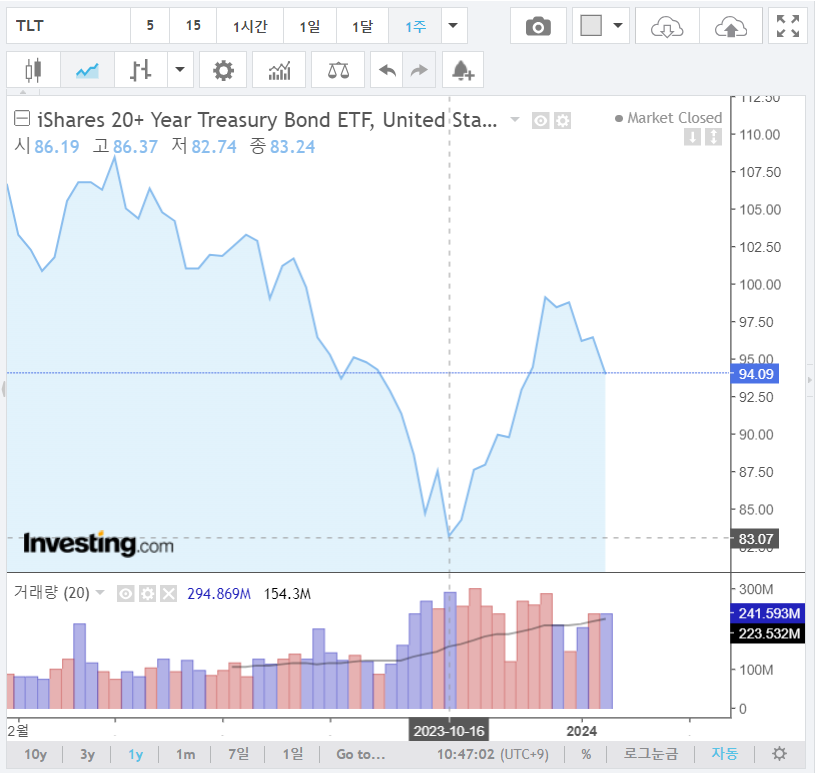This screenshot has height=773, width=816.
Task: Undo last chart action
Action: pyautogui.click(x=387, y=70)
